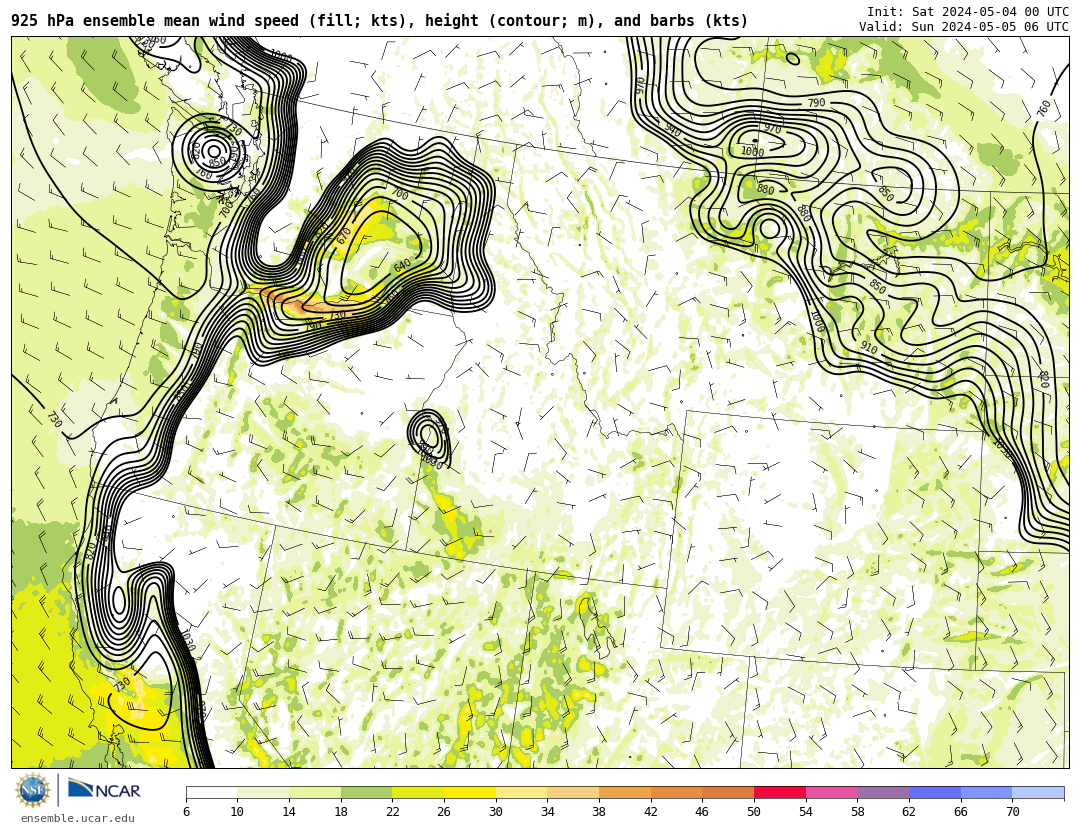Pick the 46–50 kts dark orange colorbar segment
The image size is (1080, 831).
pyautogui.click(x=728, y=792)
